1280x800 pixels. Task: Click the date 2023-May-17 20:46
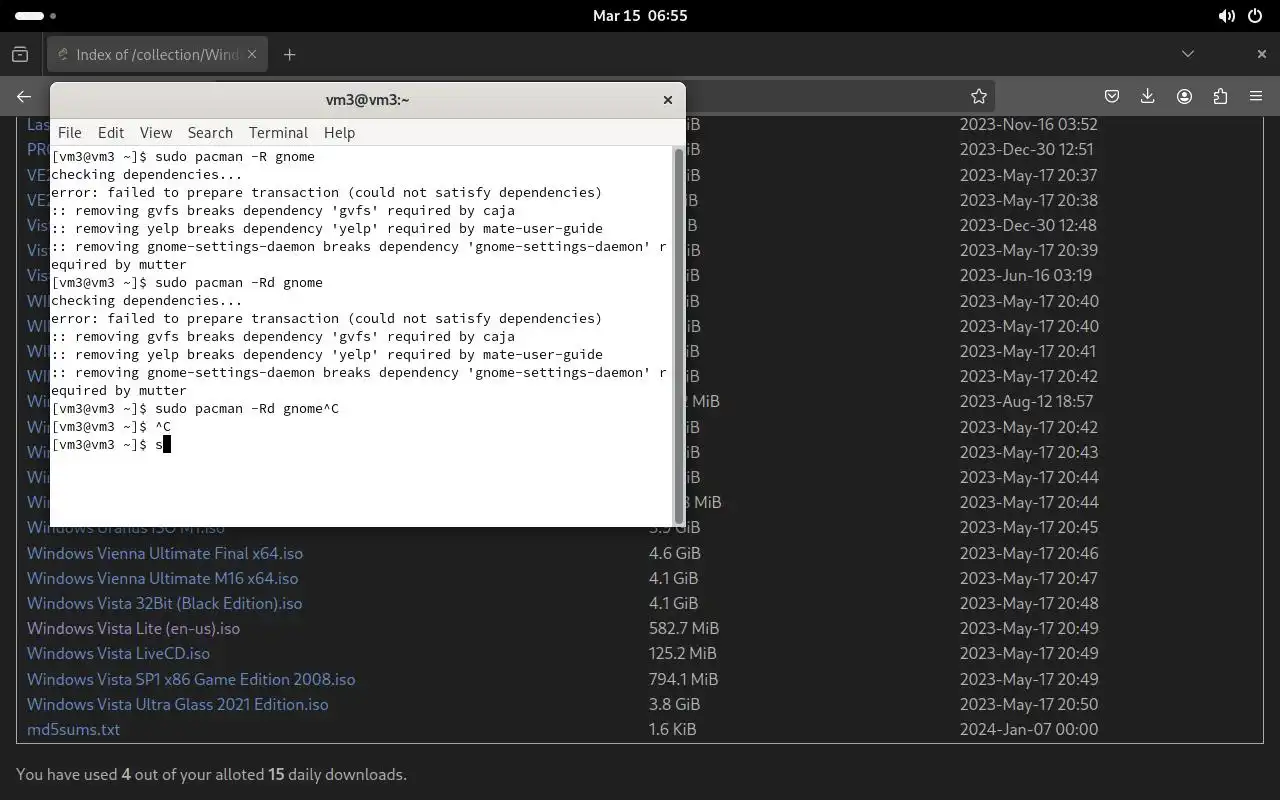[1029, 553]
